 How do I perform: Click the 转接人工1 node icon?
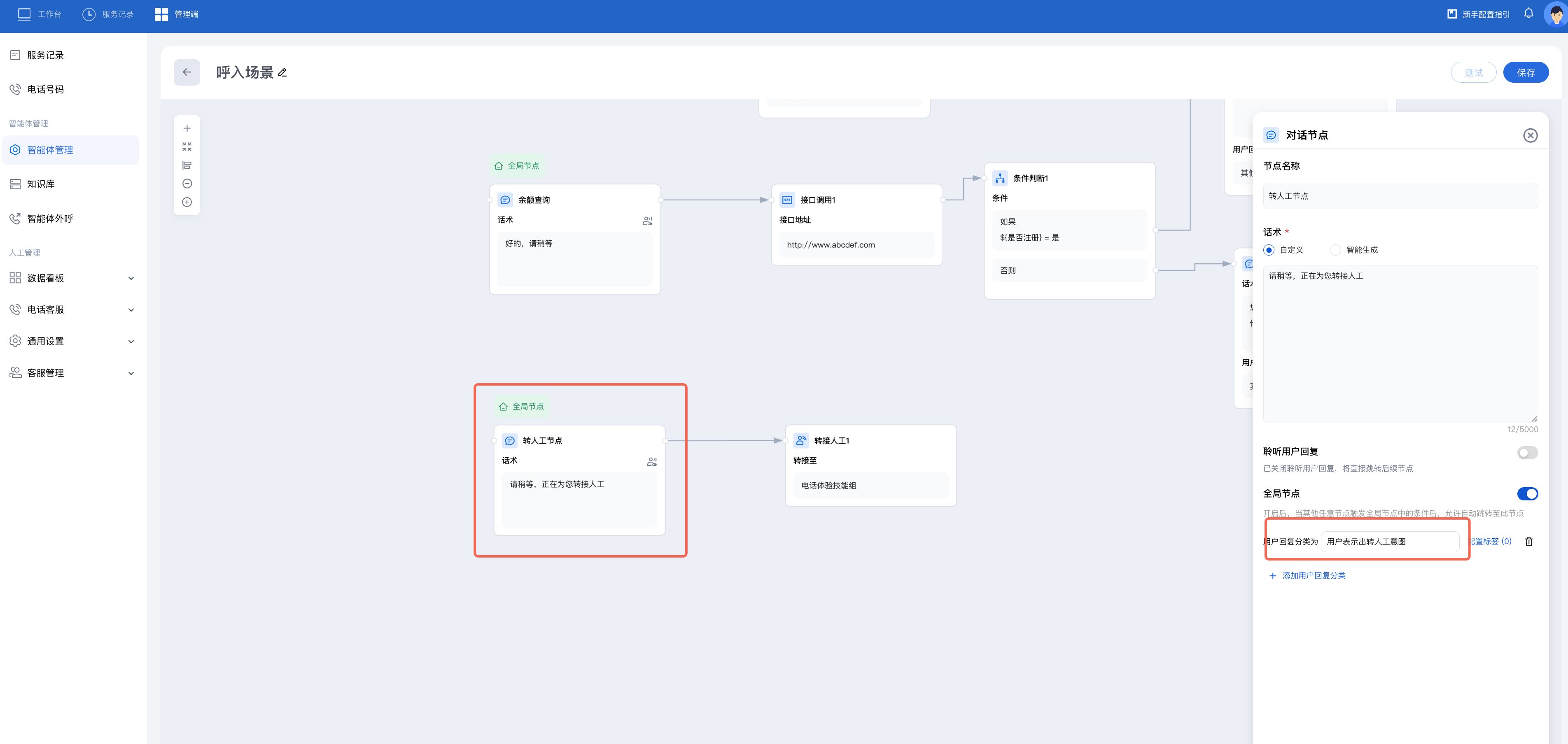801,440
